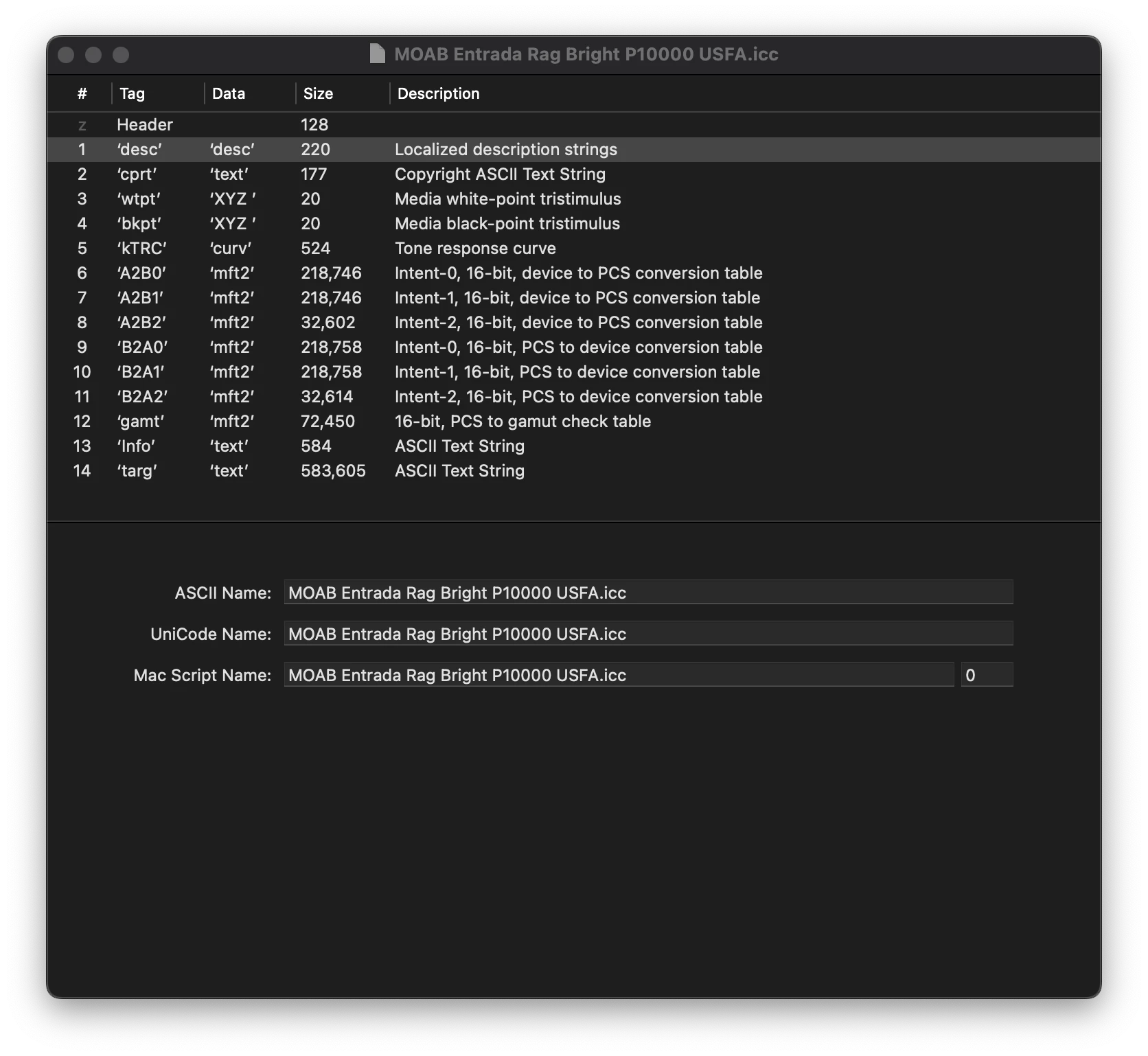Select the 'kTRC' tone curve row
This screenshot has height=1056, width=1148.
coord(574,249)
